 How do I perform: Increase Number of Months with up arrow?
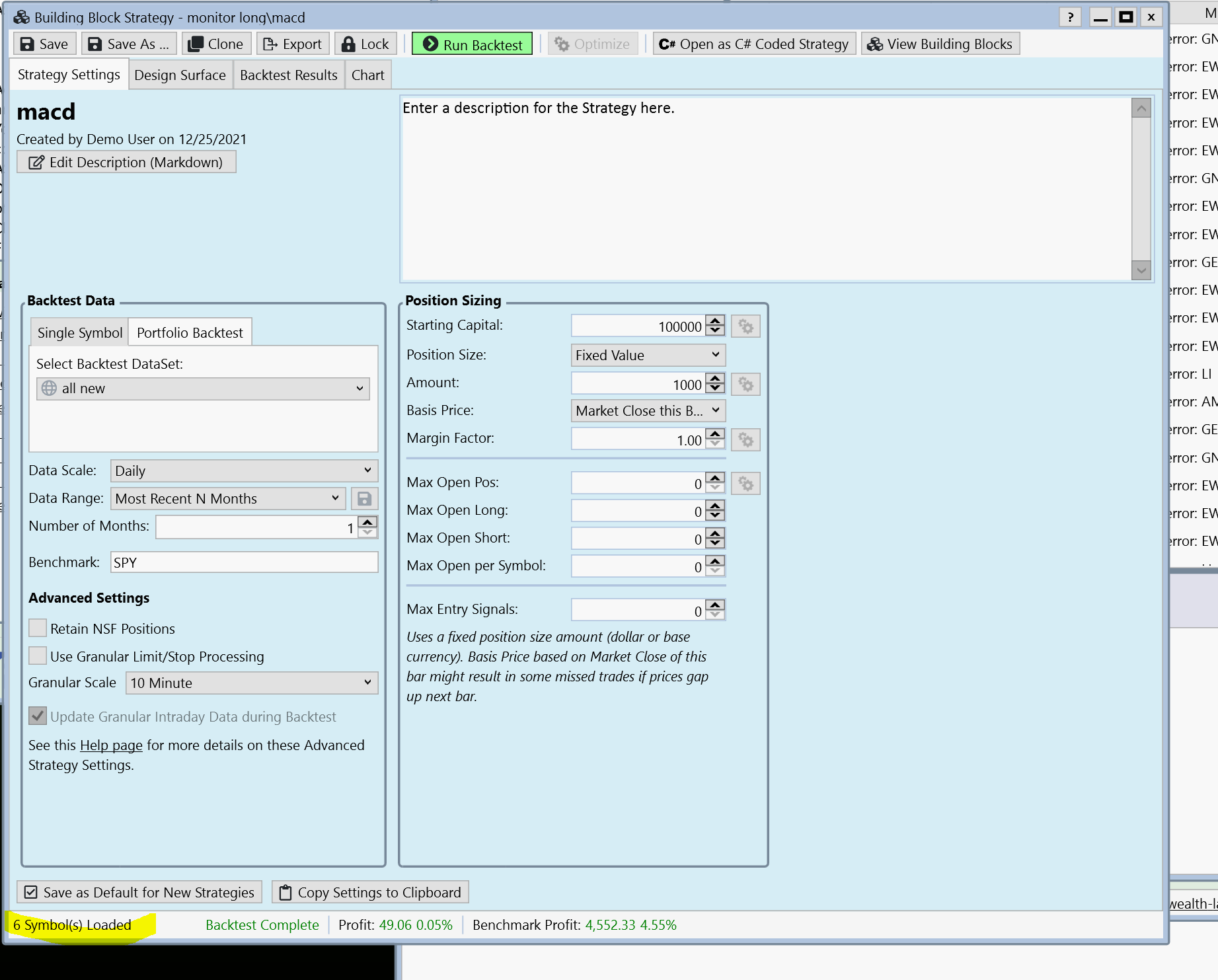point(368,522)
